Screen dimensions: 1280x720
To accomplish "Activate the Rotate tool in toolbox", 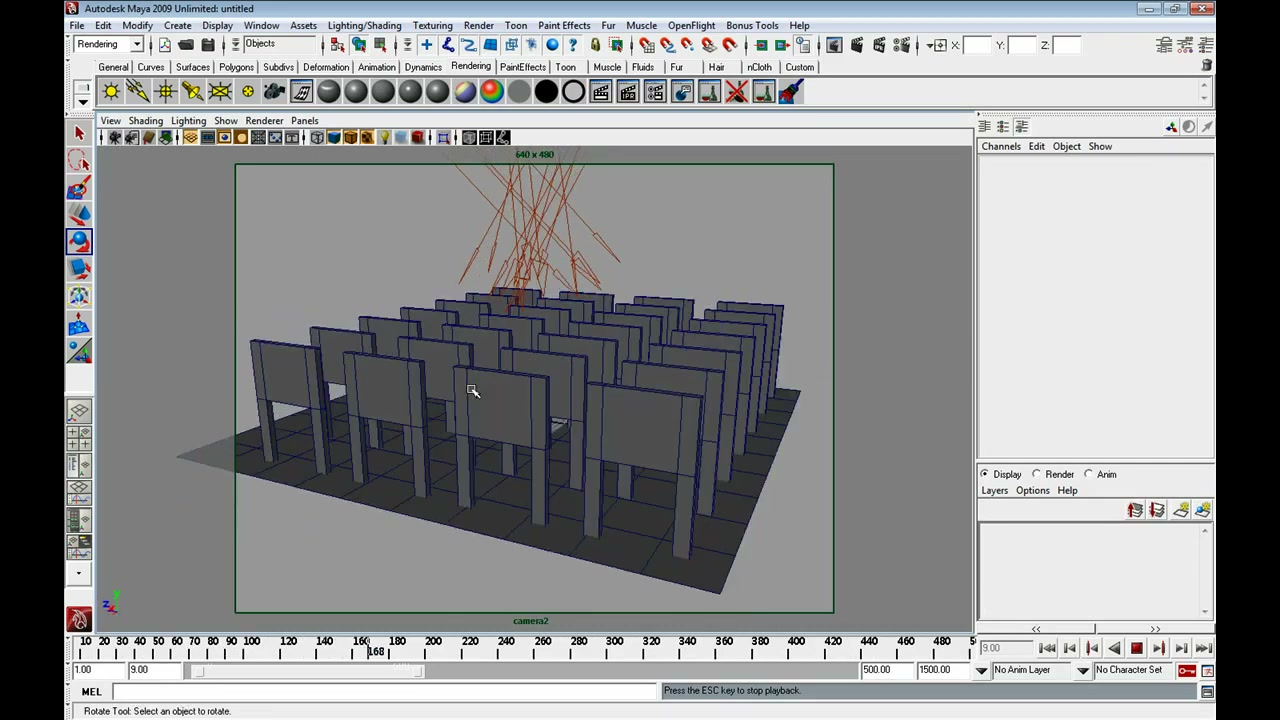I will 79,241.
